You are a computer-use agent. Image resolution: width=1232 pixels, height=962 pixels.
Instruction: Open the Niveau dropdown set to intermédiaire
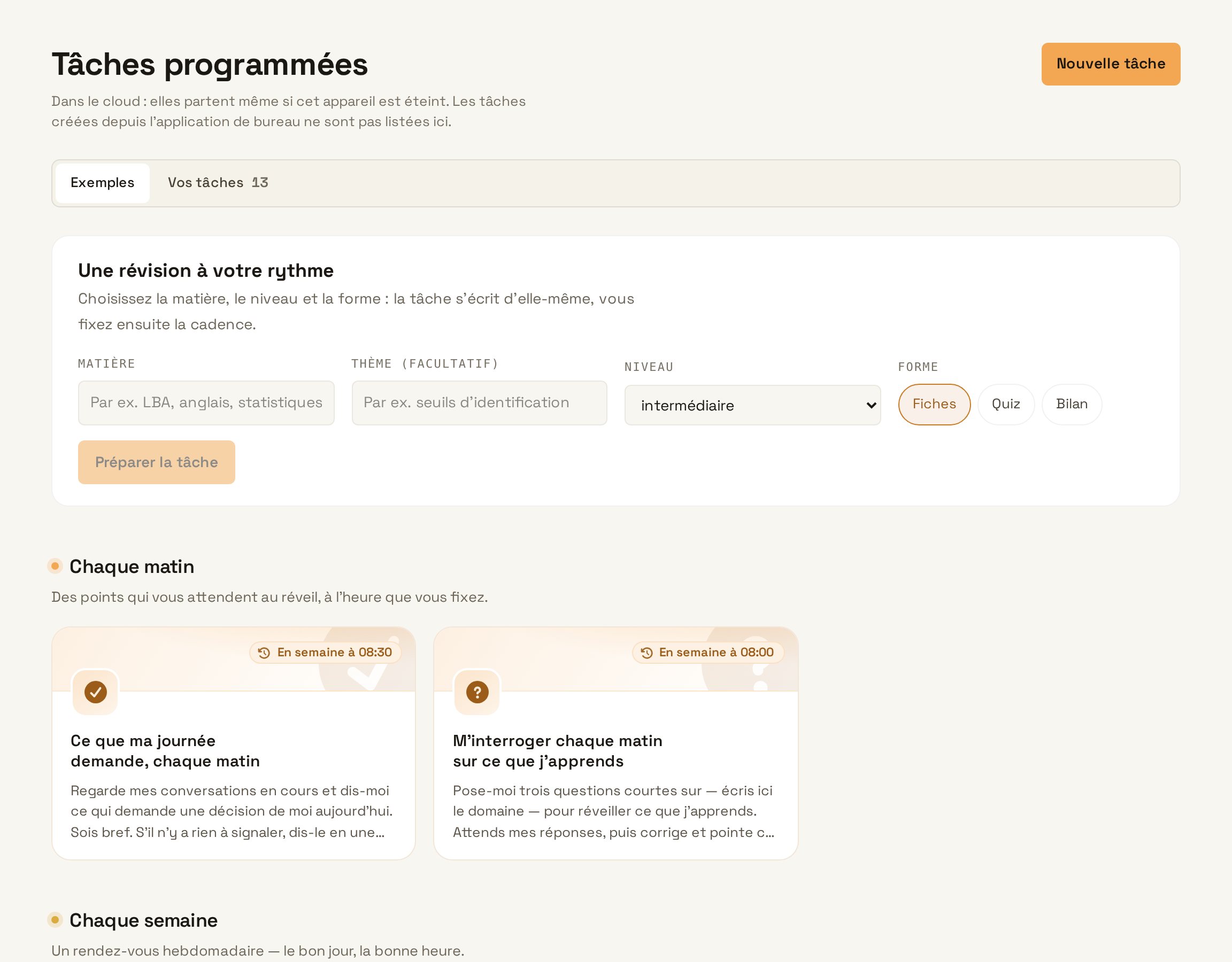click(752, 406)
